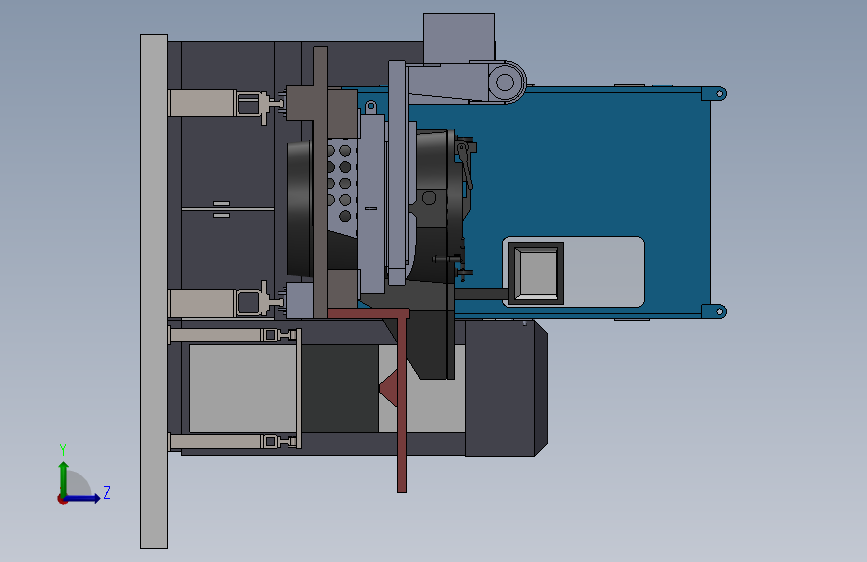Click the blue Z axis of the triad
Viewport: 867px width, 562px height.
point(84,498)
